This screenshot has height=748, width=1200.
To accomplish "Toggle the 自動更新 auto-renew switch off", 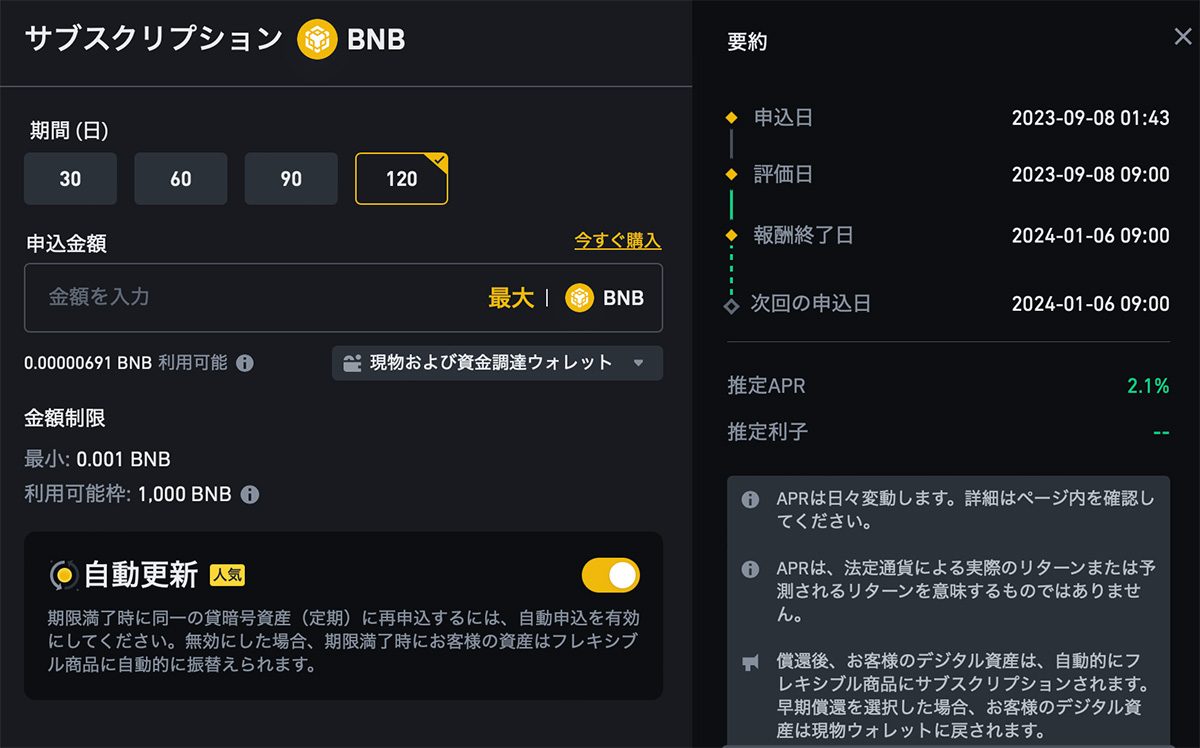I will tap(611, 575).
